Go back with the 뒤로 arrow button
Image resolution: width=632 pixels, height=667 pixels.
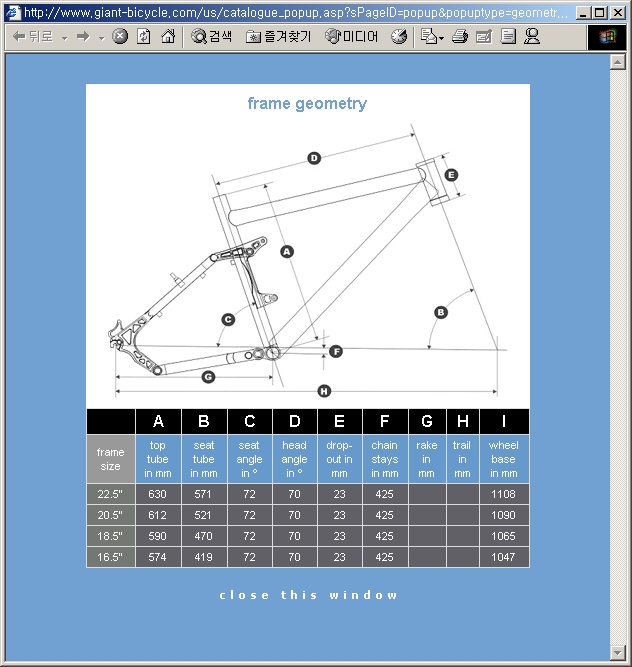(x=33, y=37)
